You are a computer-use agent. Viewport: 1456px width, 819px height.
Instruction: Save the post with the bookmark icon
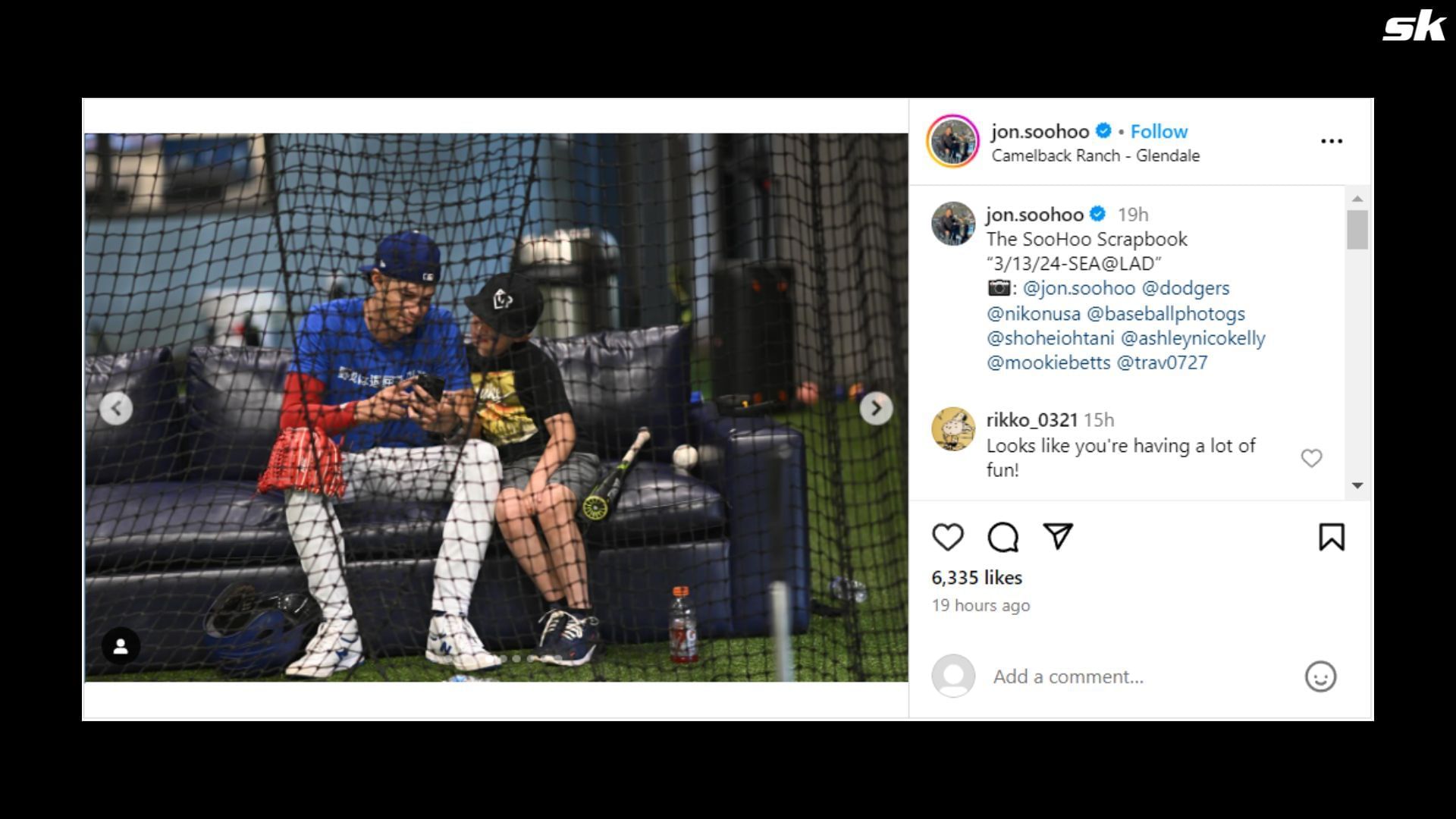pos(1332,537)
